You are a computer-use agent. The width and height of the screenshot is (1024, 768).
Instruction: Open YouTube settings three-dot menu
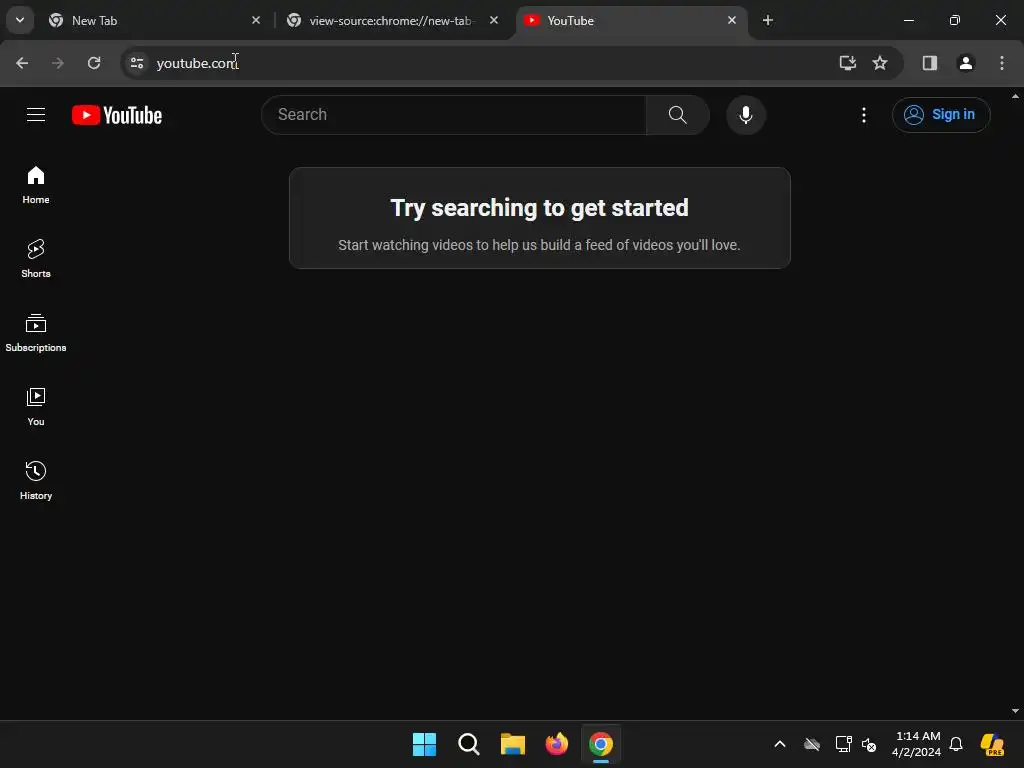coord(863,115)
